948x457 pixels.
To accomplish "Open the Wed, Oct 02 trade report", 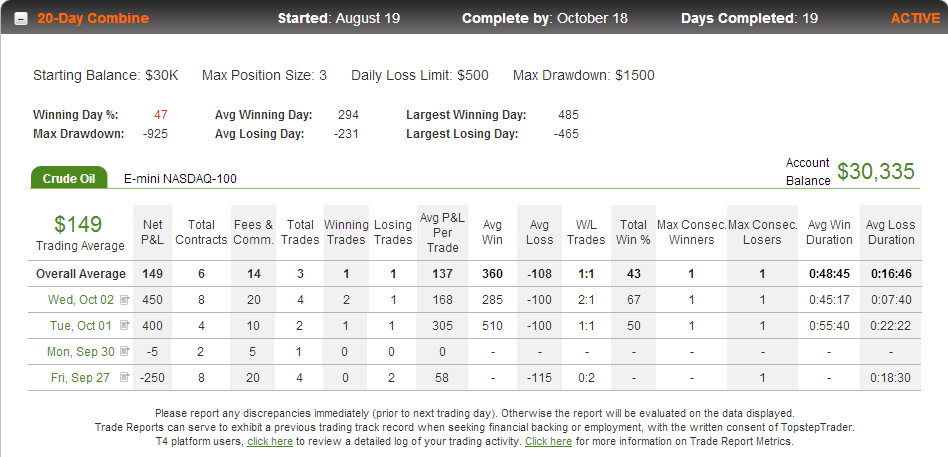I will pos(81,300).
